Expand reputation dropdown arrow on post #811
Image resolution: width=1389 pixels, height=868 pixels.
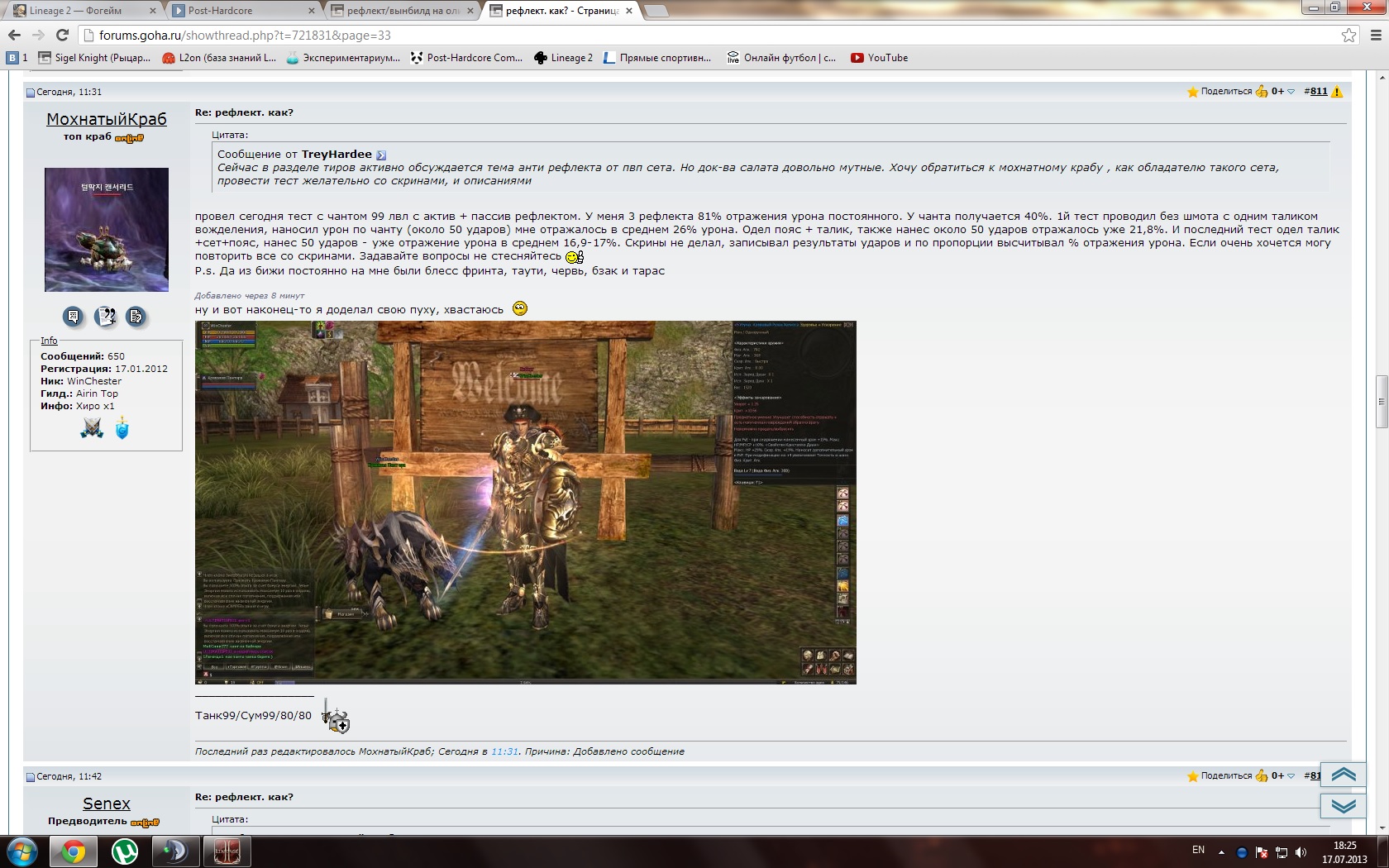pyautogui.click(x=1291, y=92)
